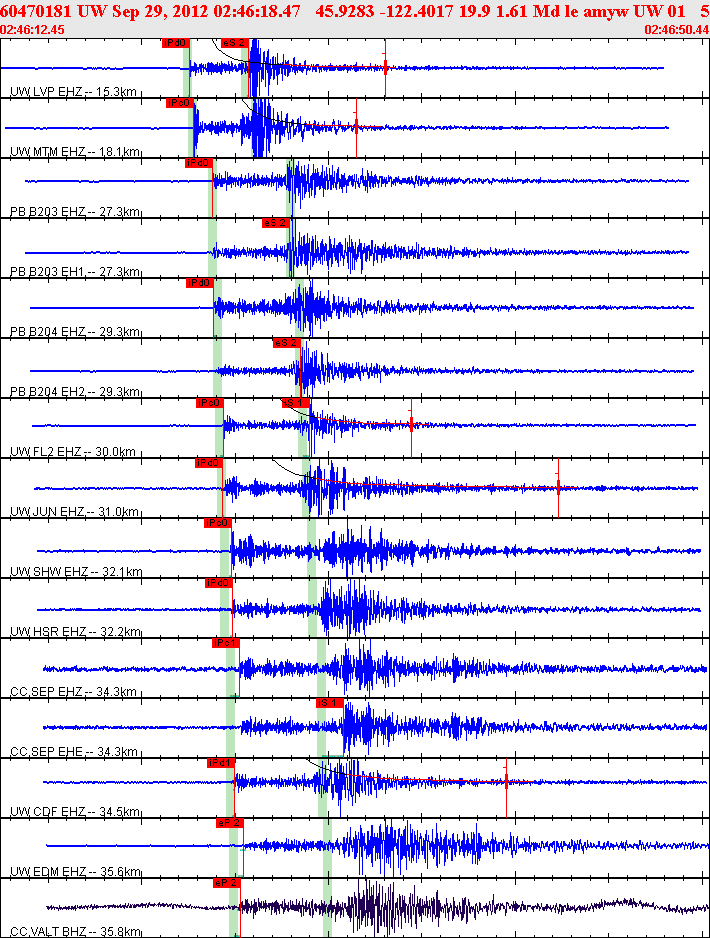
Task: Click the station label UW MTM EHZ 18.1km
Action: 75,152
